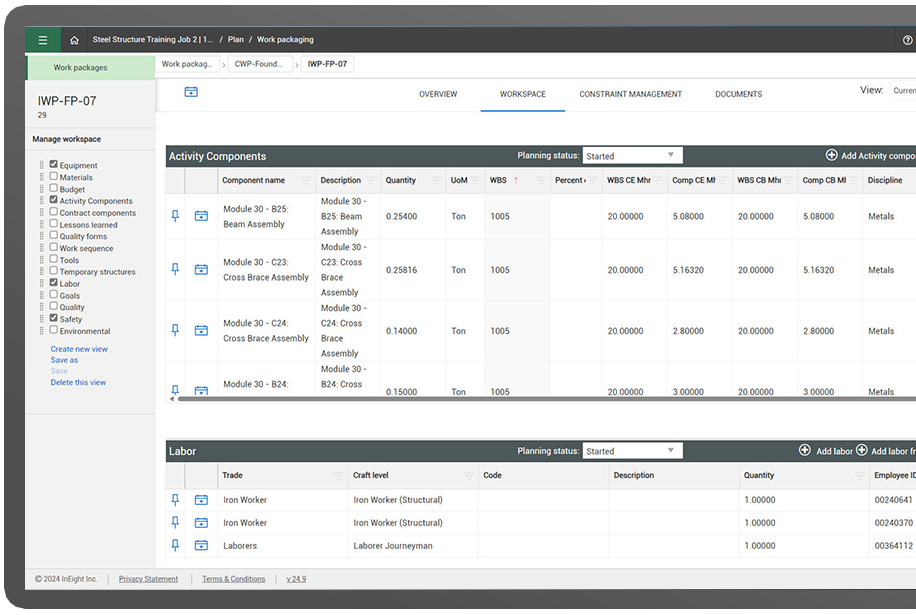Click the calendar icon beside Overview tab
Viewport: 916px width, 615px height.
[x=191, y=92]
